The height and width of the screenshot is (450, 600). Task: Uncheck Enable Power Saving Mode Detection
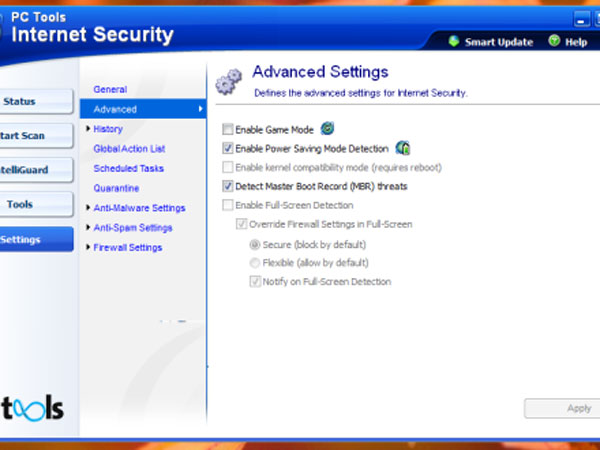click(228, 148)
